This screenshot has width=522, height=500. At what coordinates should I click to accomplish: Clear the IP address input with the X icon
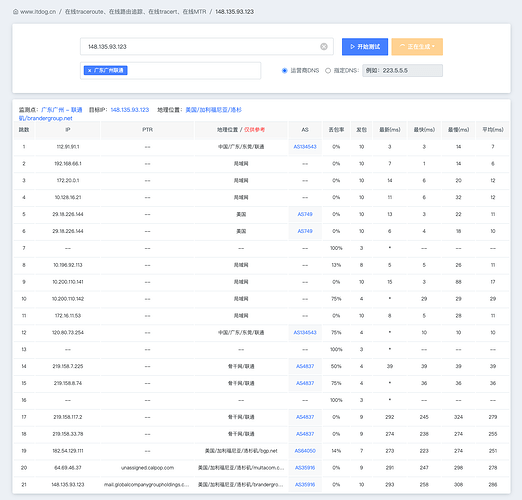[324, 47]
